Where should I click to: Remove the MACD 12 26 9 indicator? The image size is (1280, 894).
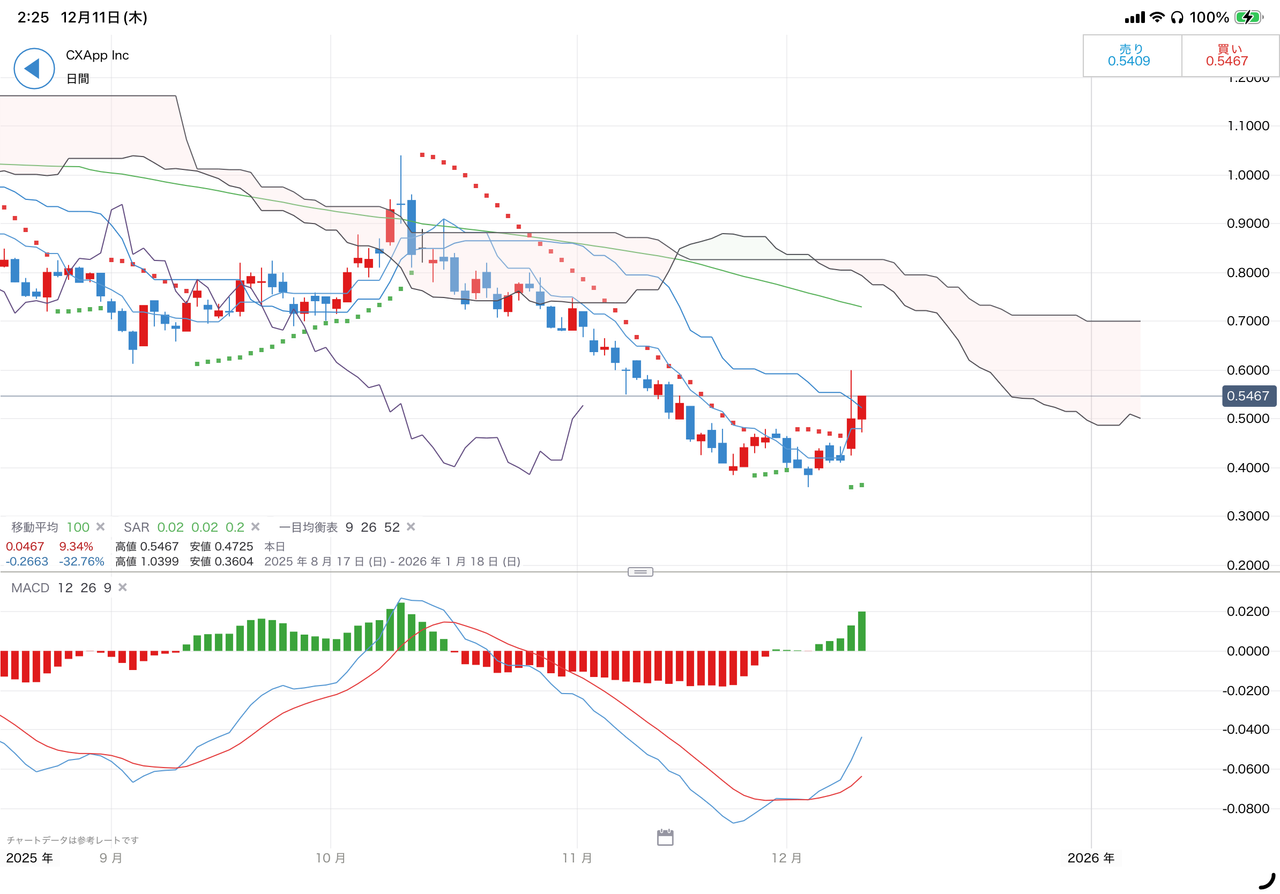pos(122,587)
